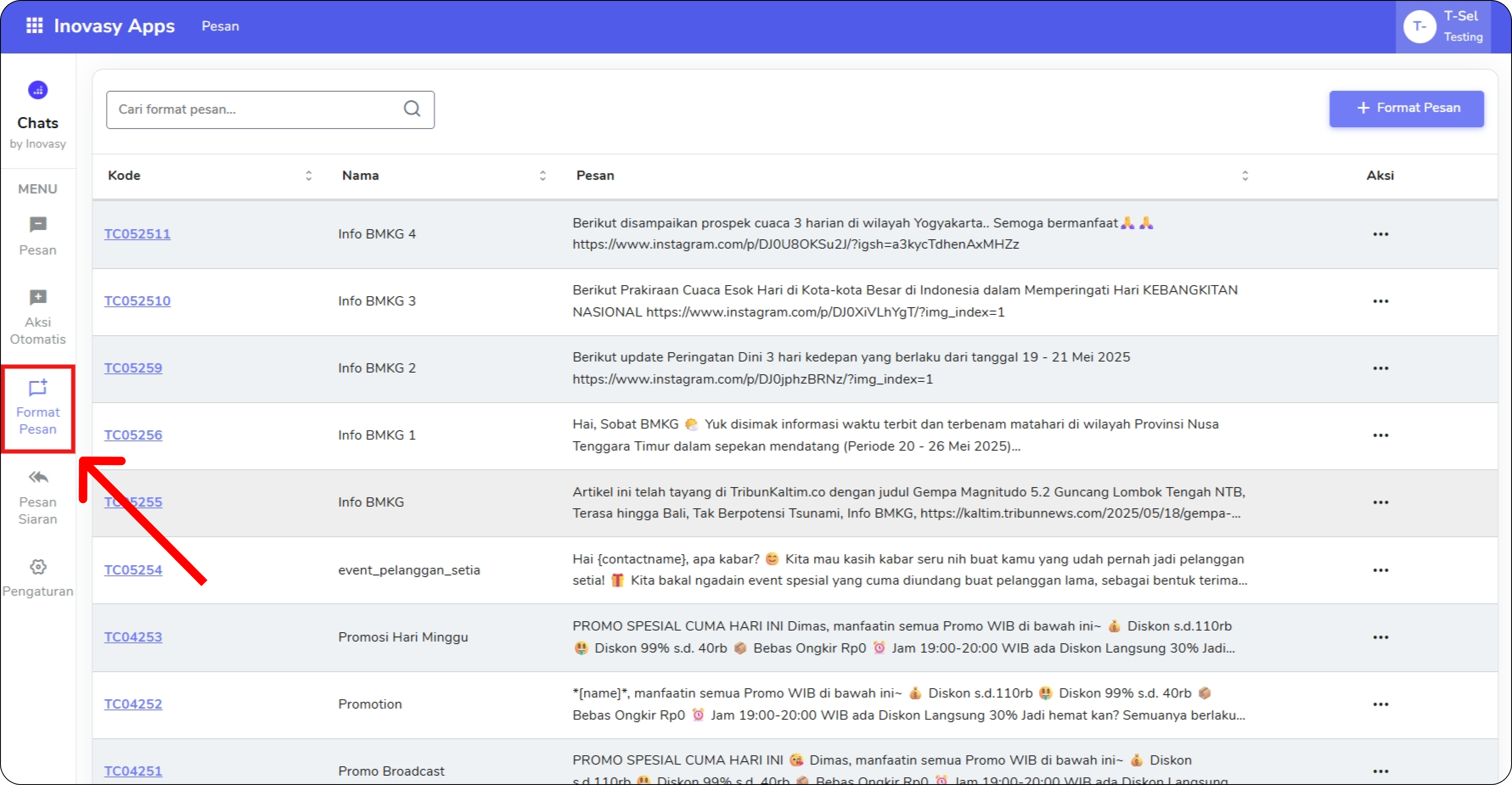Open T-Sel Testing profile menu
The image size is (1512, 785).
[1443, 26]
